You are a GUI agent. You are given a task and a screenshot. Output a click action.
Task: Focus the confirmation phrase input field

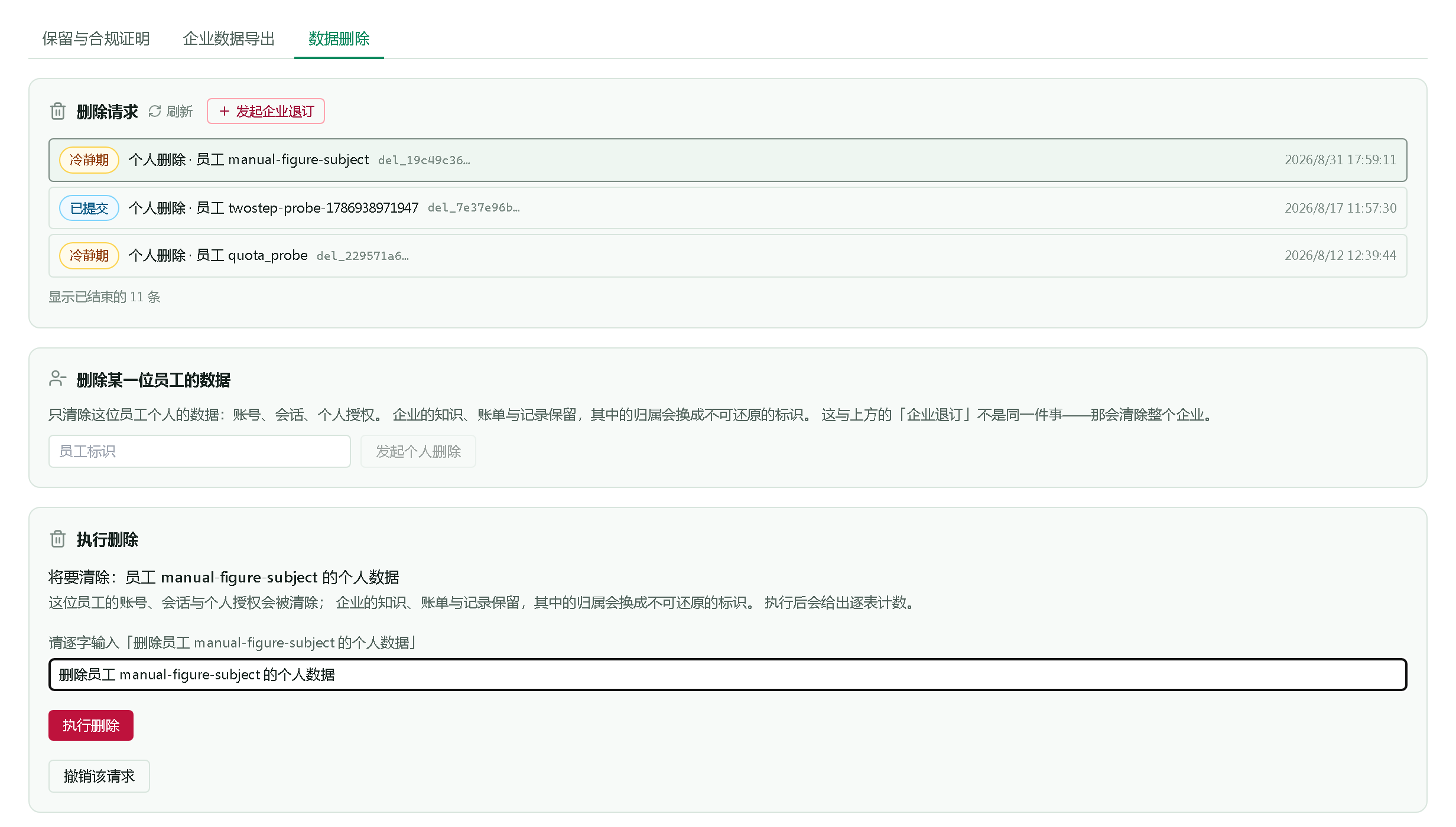[x=728, y=675]
